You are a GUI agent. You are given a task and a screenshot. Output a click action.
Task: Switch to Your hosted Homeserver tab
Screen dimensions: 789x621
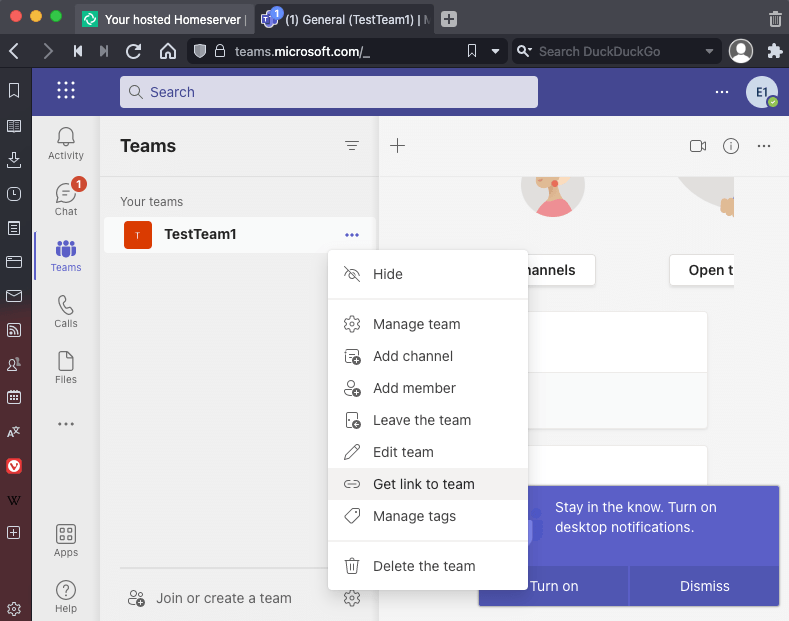click(165, 20)
